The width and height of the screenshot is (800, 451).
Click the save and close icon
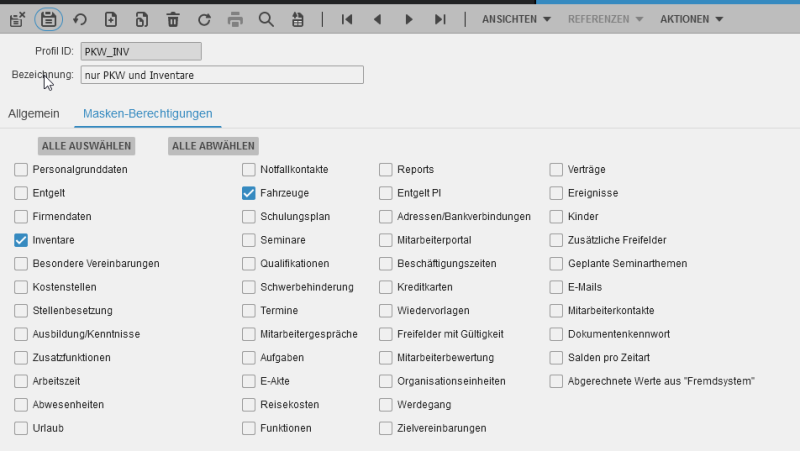[17, 19]
